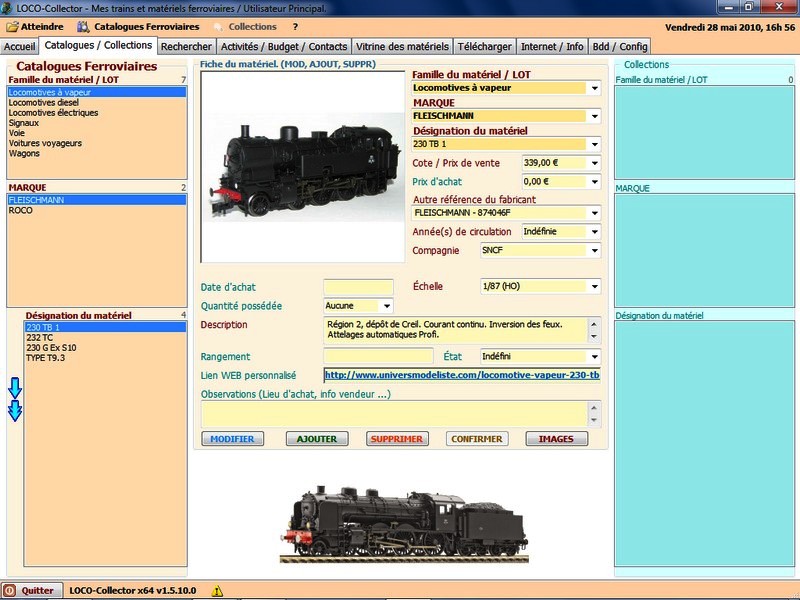Click the Observations text area
The height and width of the screenshot is (600, 800).
(x=395, y=414)
